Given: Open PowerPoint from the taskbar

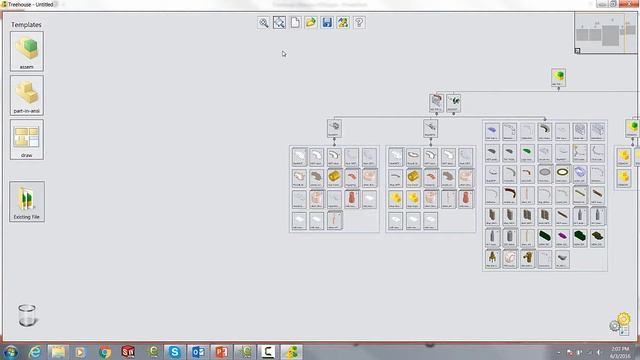Looking at the screenshot, I should pyautogui.click(x=222, y=352).
